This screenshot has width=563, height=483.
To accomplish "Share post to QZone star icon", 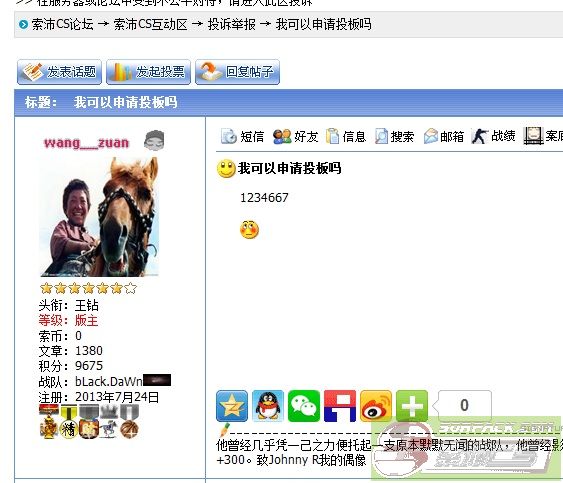I will (x=232, y=406).
